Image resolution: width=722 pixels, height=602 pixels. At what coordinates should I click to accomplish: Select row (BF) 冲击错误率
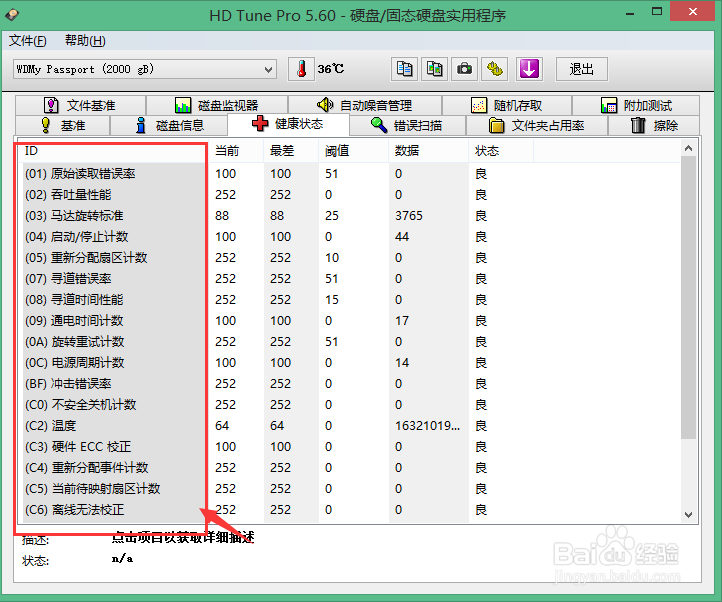click(x=349, y=384)
